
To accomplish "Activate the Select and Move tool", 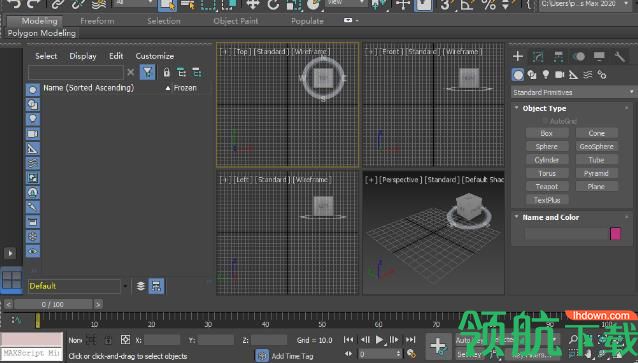I will (253, 4).
